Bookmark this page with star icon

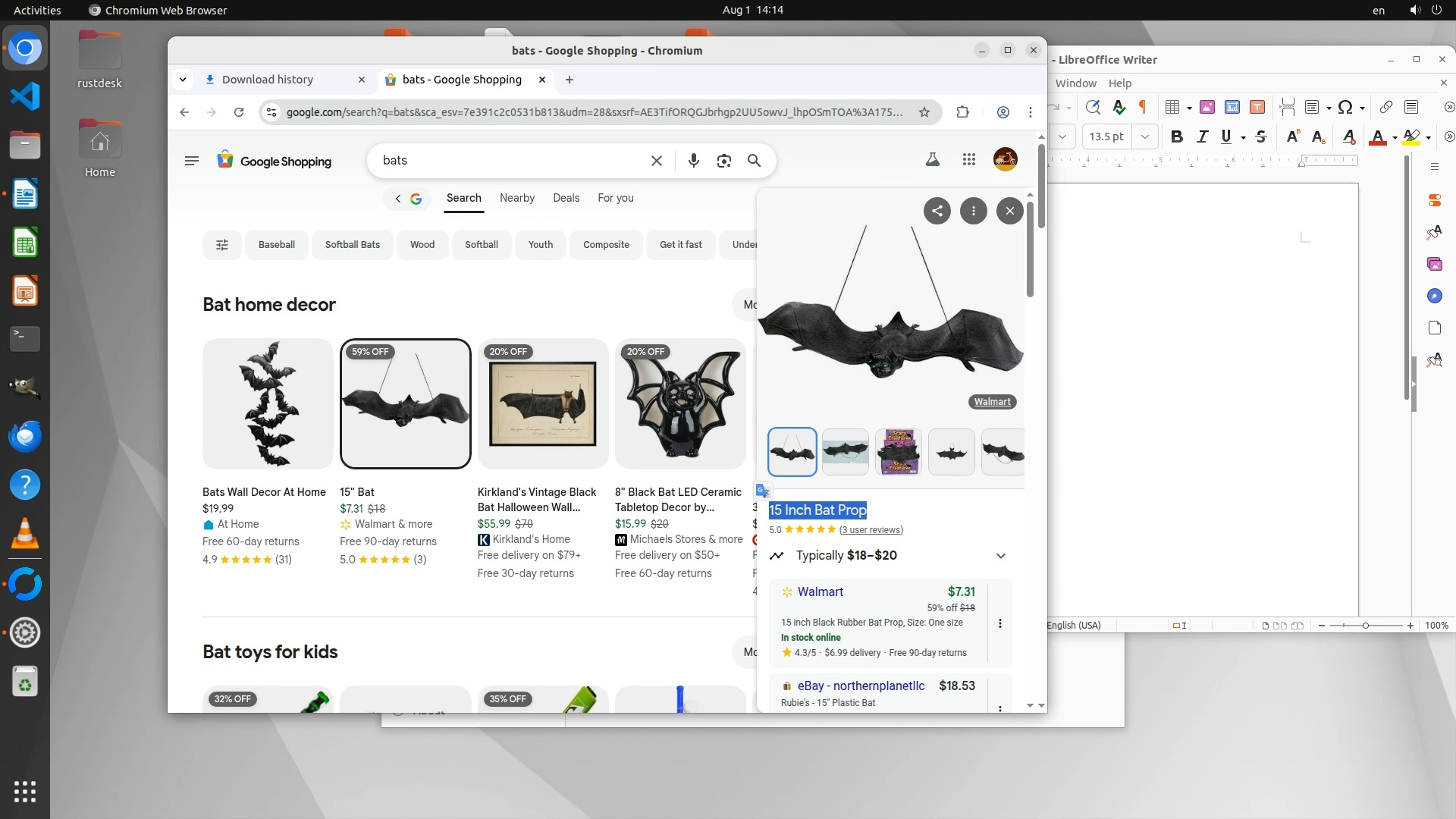pos(924,112)
